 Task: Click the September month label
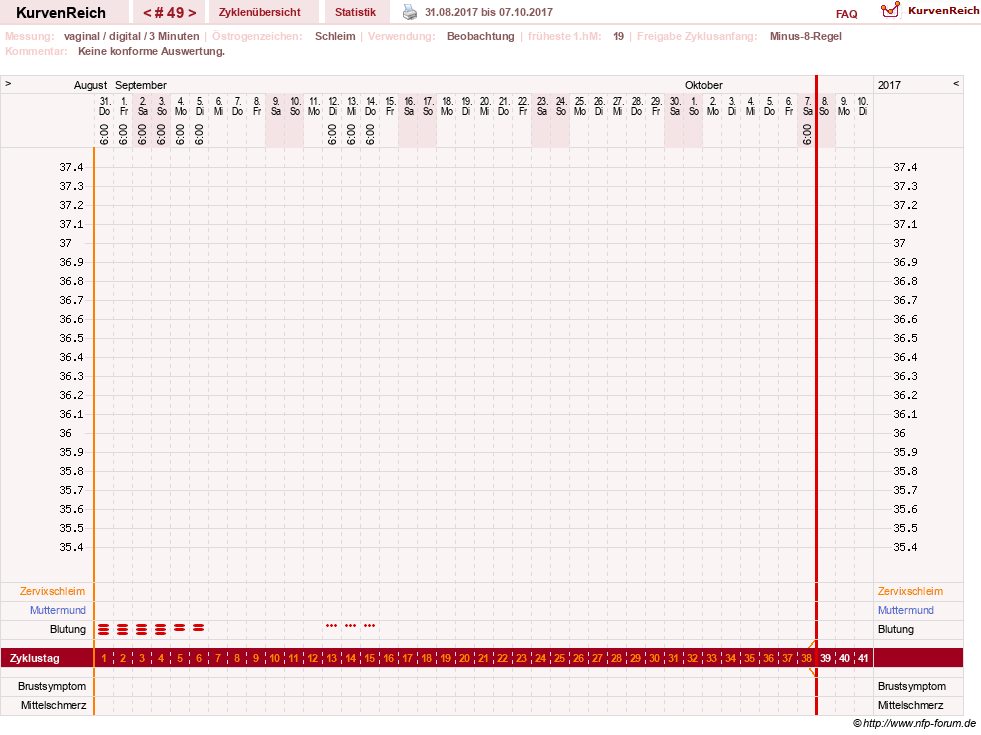[x=141, y=85]
